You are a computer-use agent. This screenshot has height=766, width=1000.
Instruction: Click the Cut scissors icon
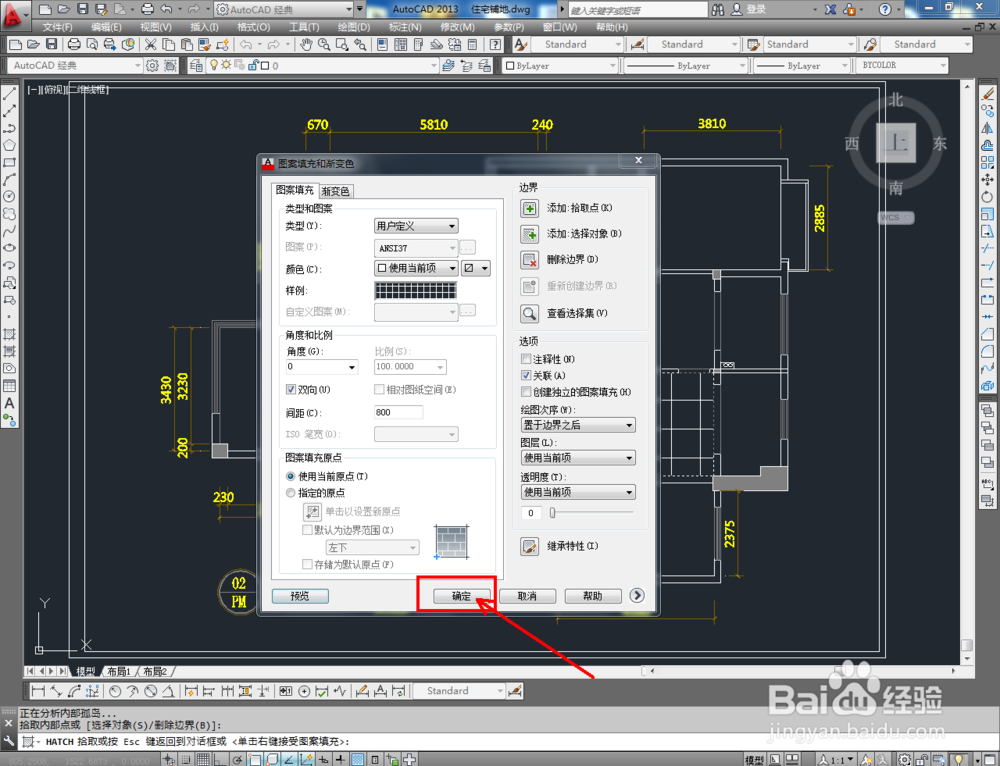point(151,44)
